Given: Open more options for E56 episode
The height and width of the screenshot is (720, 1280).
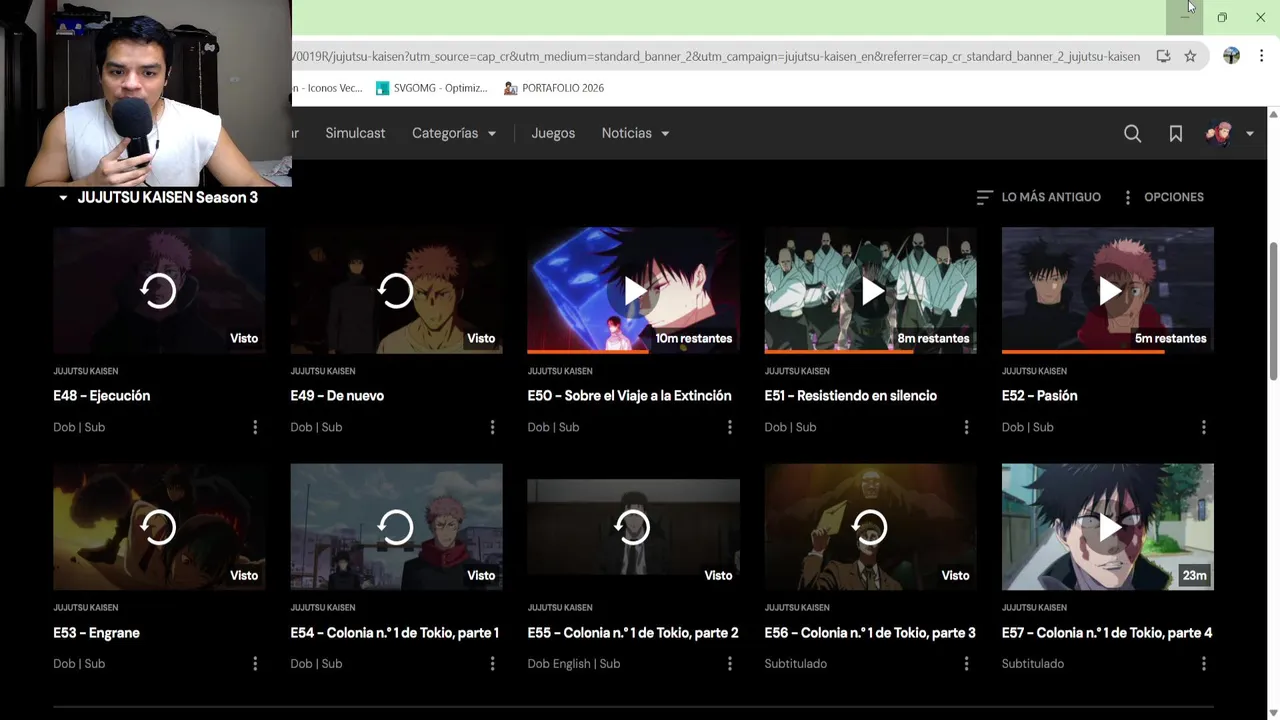Looking at the screenshot, I should tap(966, 663).
